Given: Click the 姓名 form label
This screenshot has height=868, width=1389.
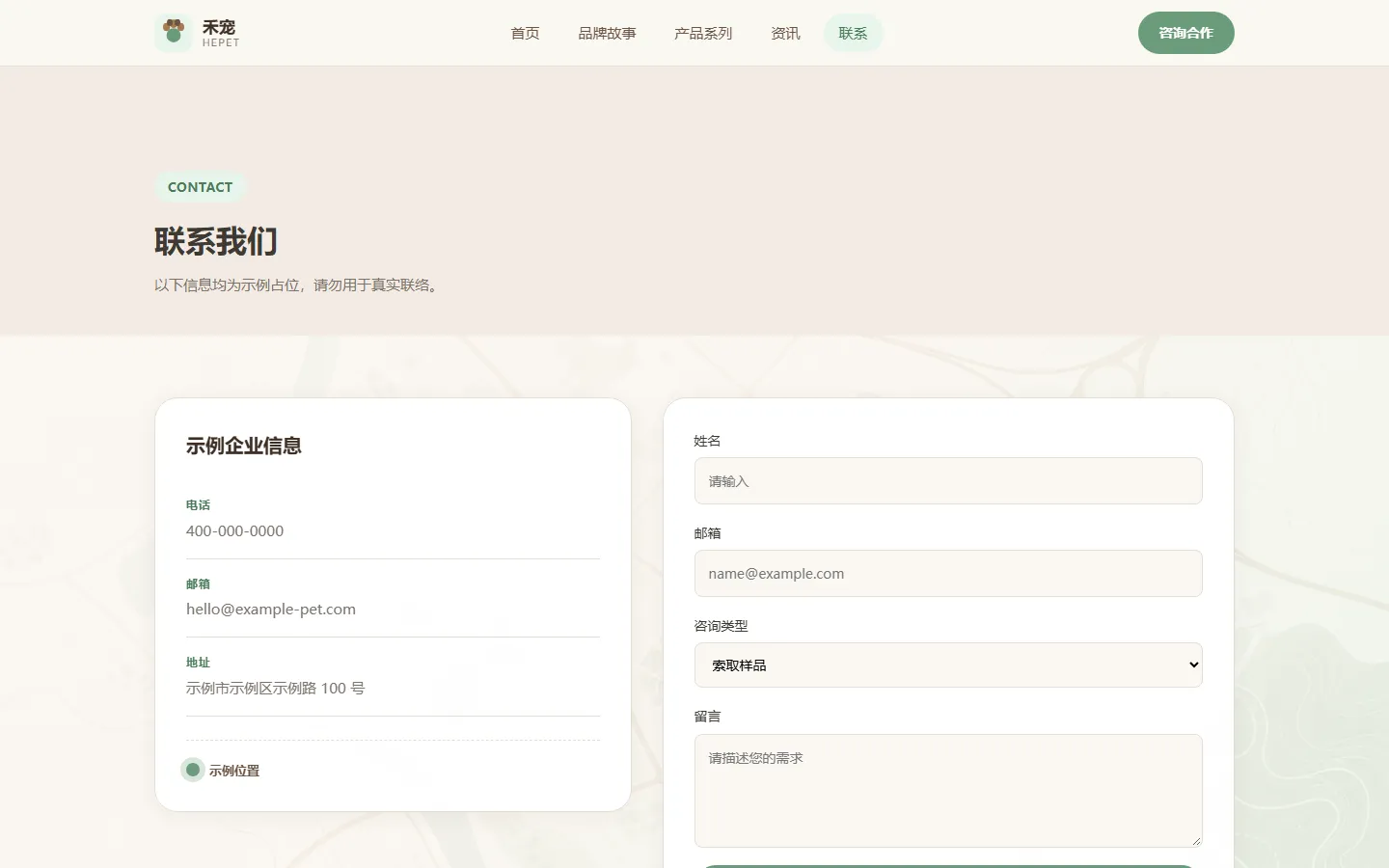Looking at the screenshot, I should click(707, 441).
